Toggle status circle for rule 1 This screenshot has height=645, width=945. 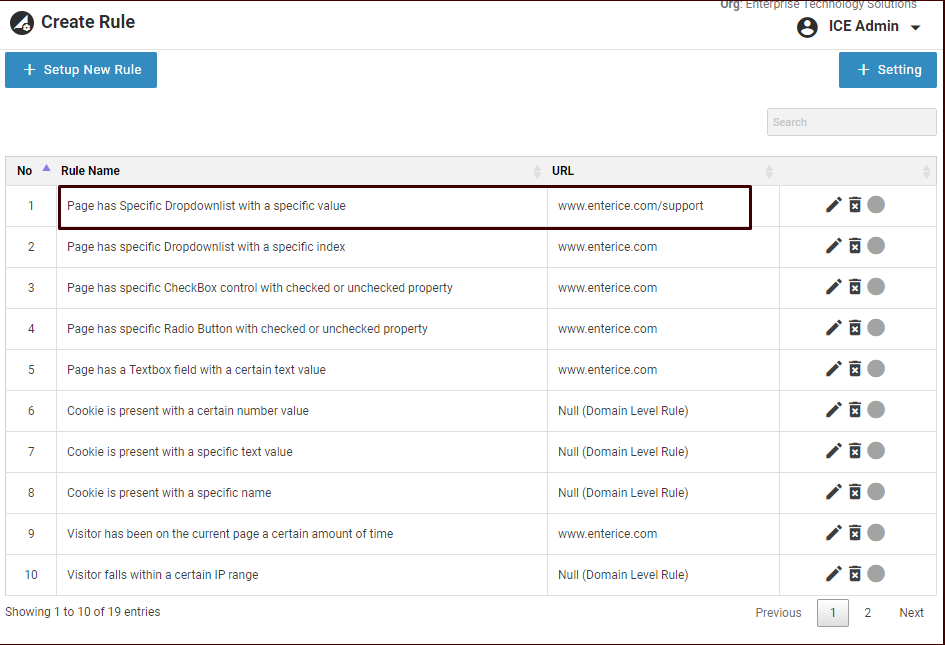876,205
